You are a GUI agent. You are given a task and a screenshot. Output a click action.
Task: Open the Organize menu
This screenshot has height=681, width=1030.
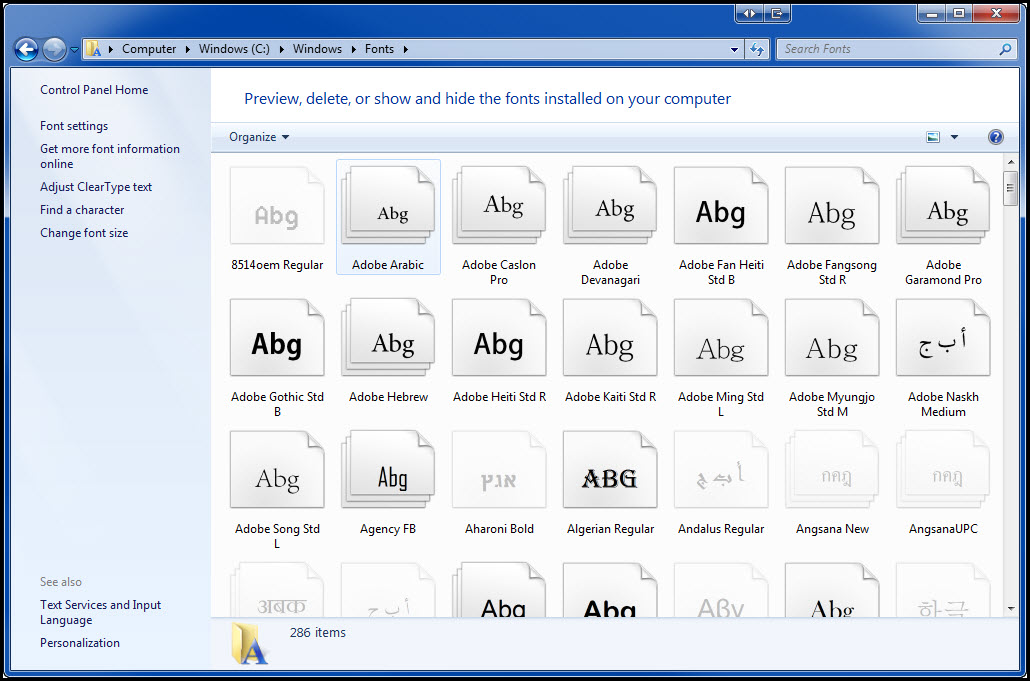[x=258, y=136]
